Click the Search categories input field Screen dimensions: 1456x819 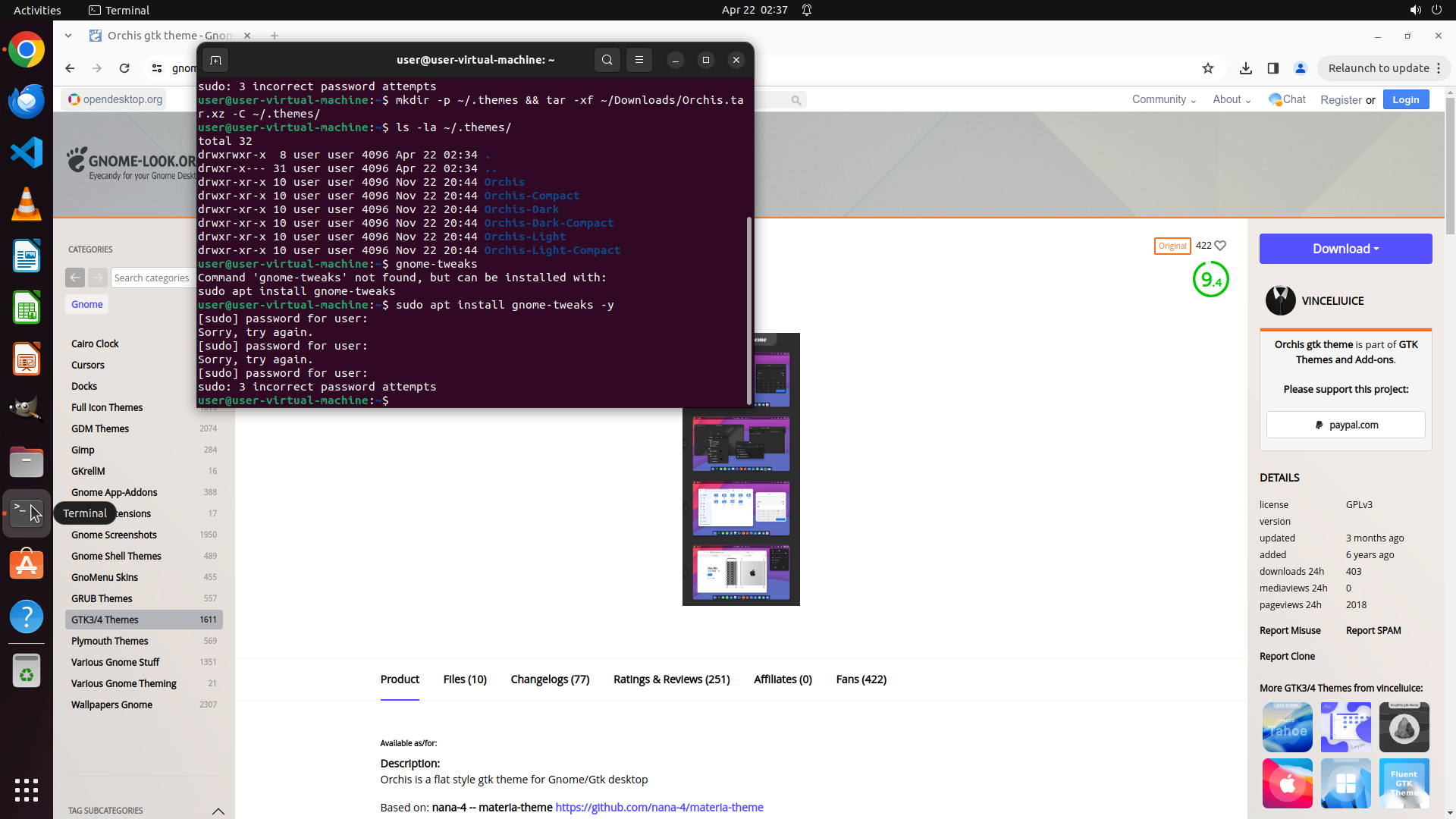[152, 278]
